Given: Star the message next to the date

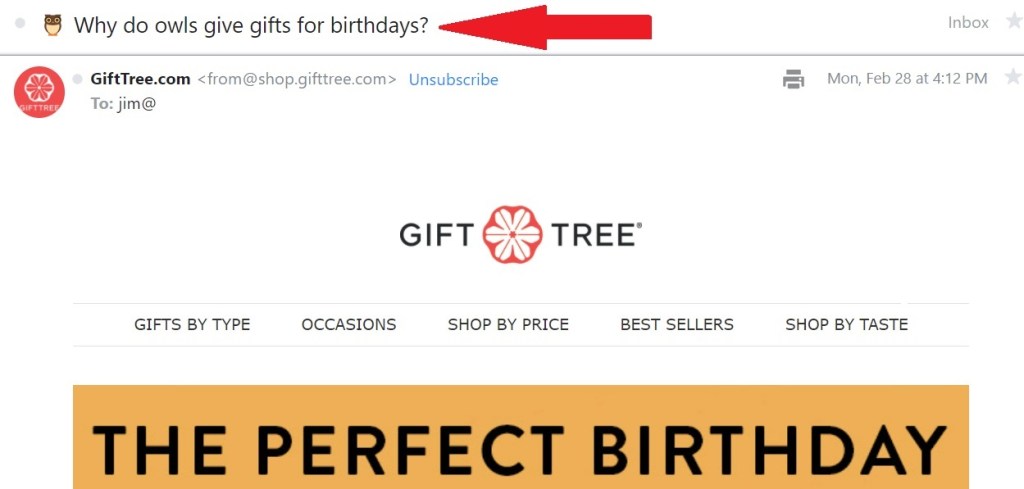Looking at the screenshot, I should click(1013, 78).
